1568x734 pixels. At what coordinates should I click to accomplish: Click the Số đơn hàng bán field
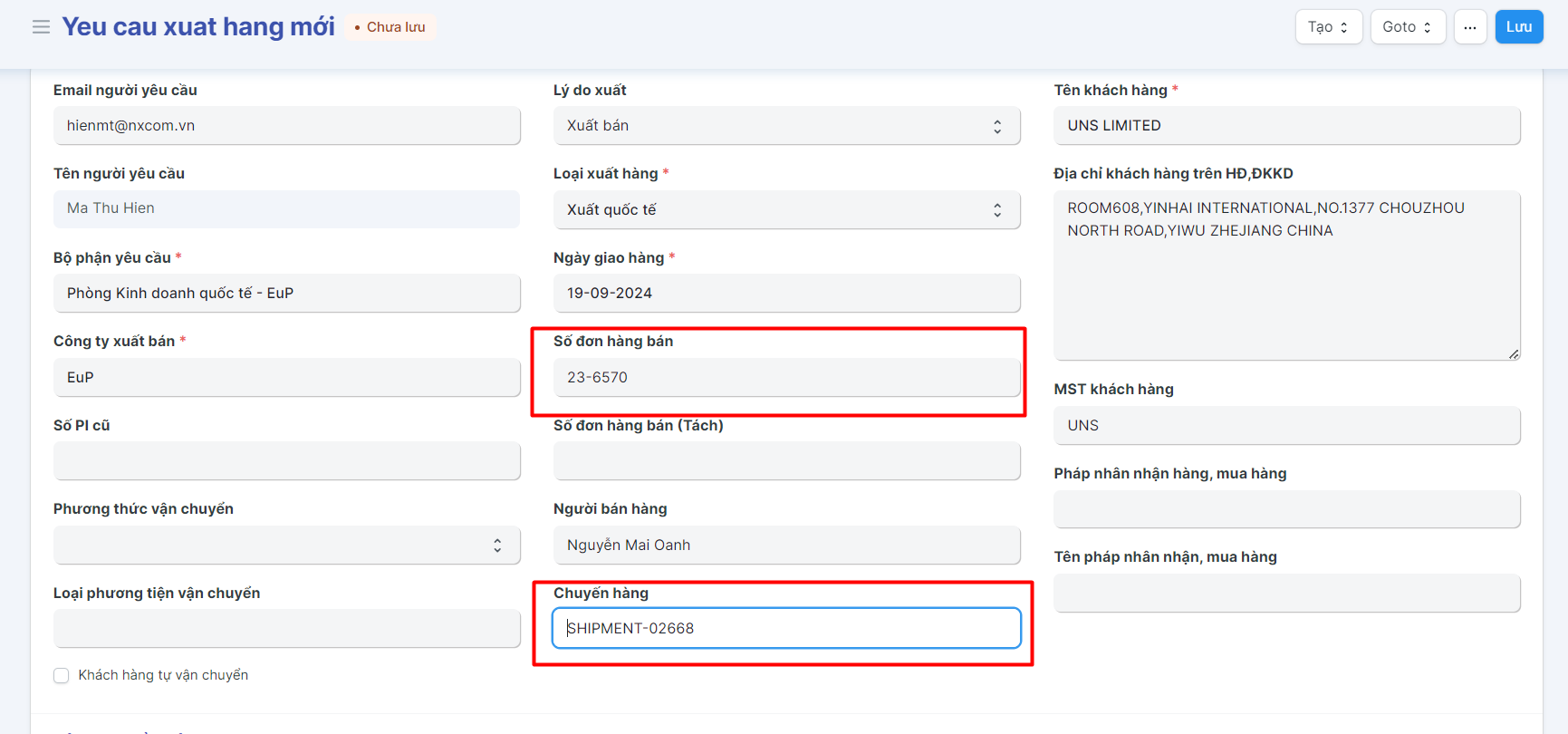(x=785, y=378)
